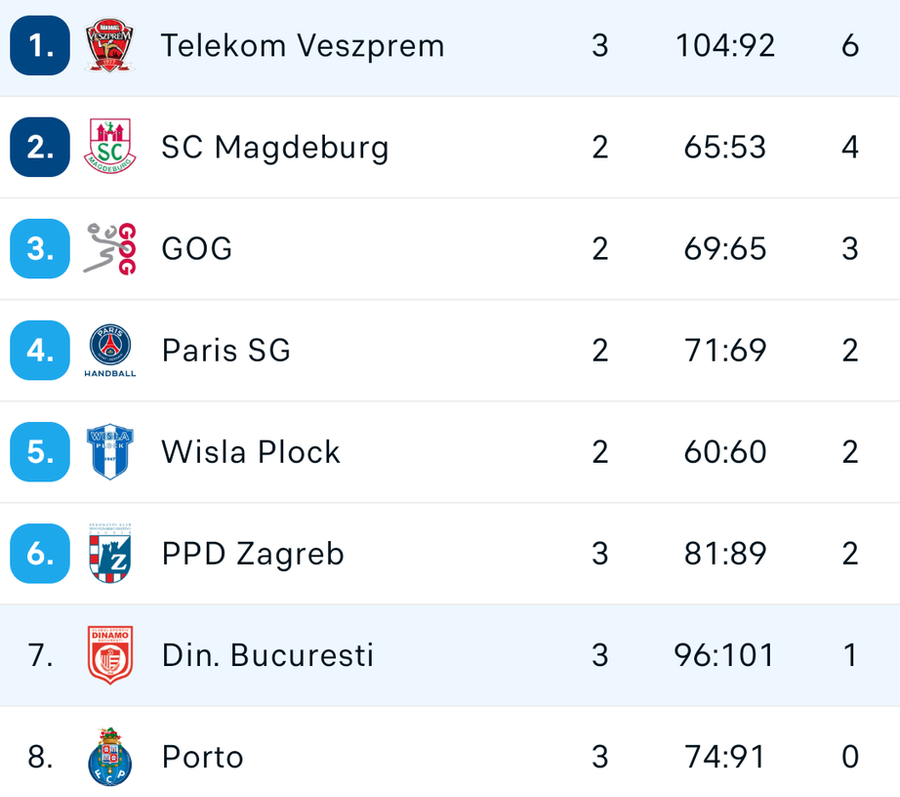Open the Dinamo Bucuresti red badge
This screenshot has height=797, width=900.
click(x=110, y=655)
